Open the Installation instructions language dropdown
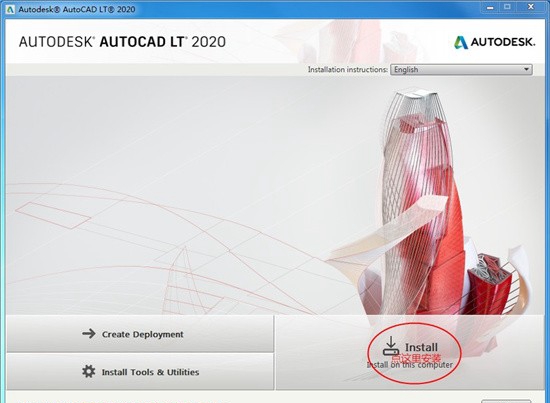This screenshot has height=403, width=550. pyautogui.click(x=461, y=69)
